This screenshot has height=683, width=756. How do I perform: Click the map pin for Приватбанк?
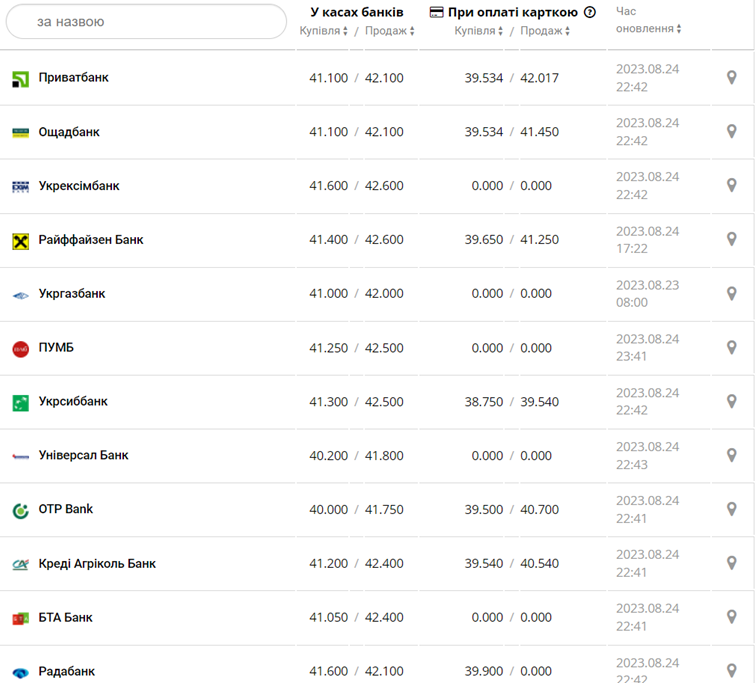(731, 78)
